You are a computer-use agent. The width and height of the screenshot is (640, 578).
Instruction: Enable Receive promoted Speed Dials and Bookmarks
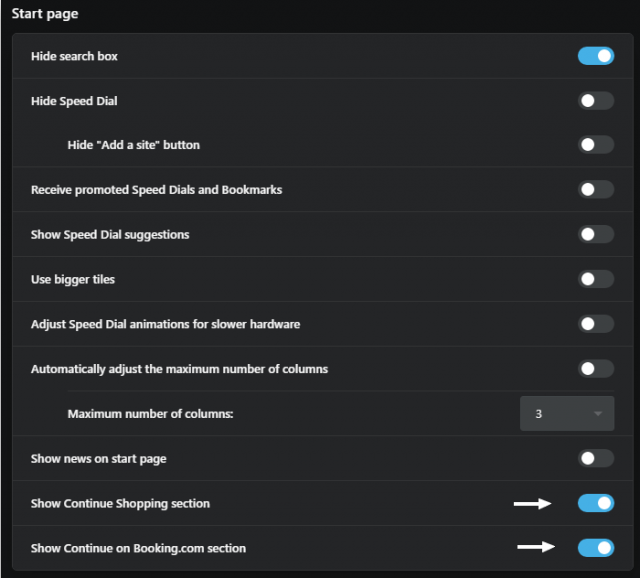(596, 189)
